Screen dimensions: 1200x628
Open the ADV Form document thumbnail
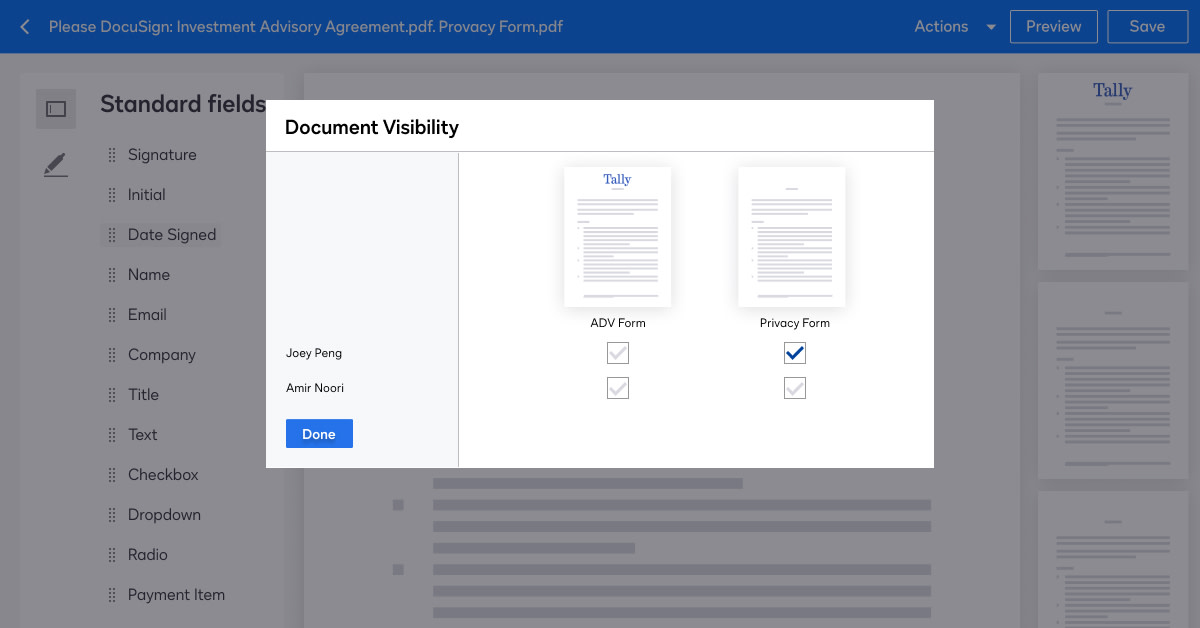617,236
